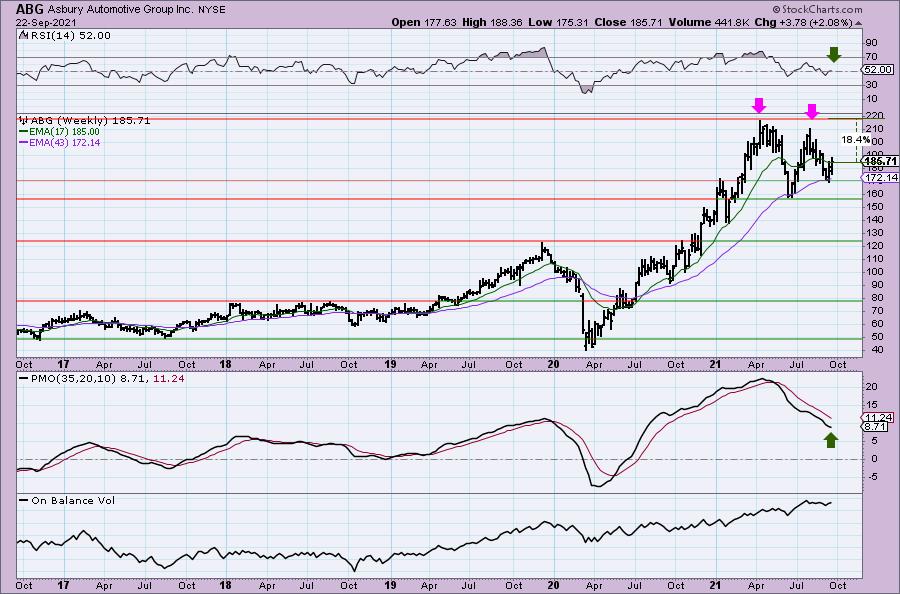Click the Chg +3.78 (+2.08%) value
This screenshot has width=900, height=594.
coord(804,22)
